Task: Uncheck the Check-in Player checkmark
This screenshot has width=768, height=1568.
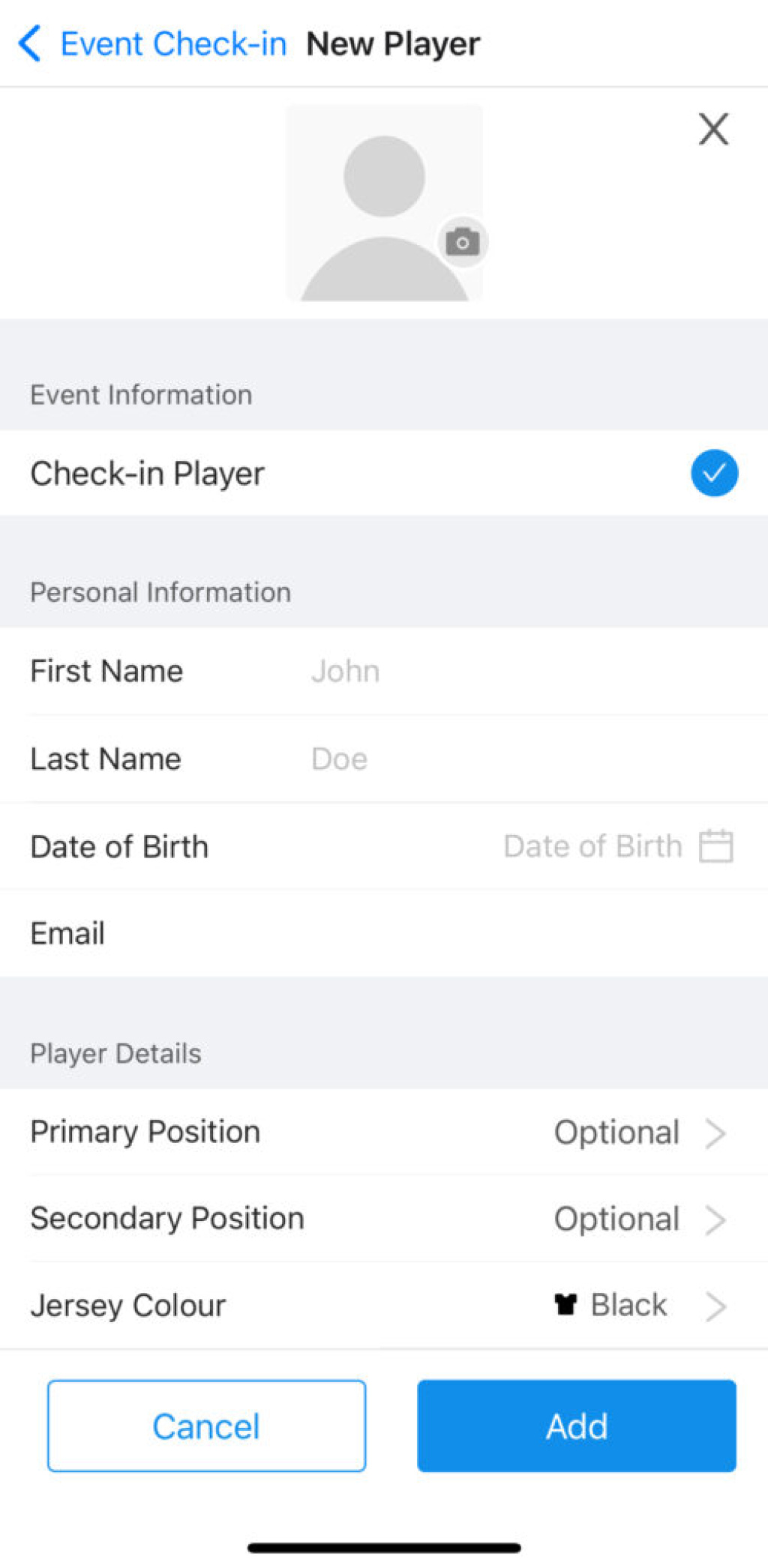Action: pyautogui.click(x=714, y=473)
